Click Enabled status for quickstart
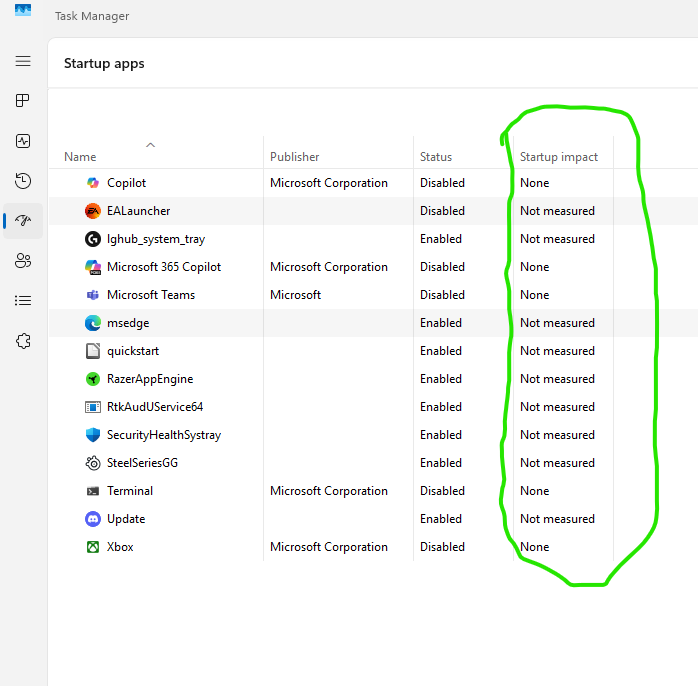698x686 pixels. 441,351
